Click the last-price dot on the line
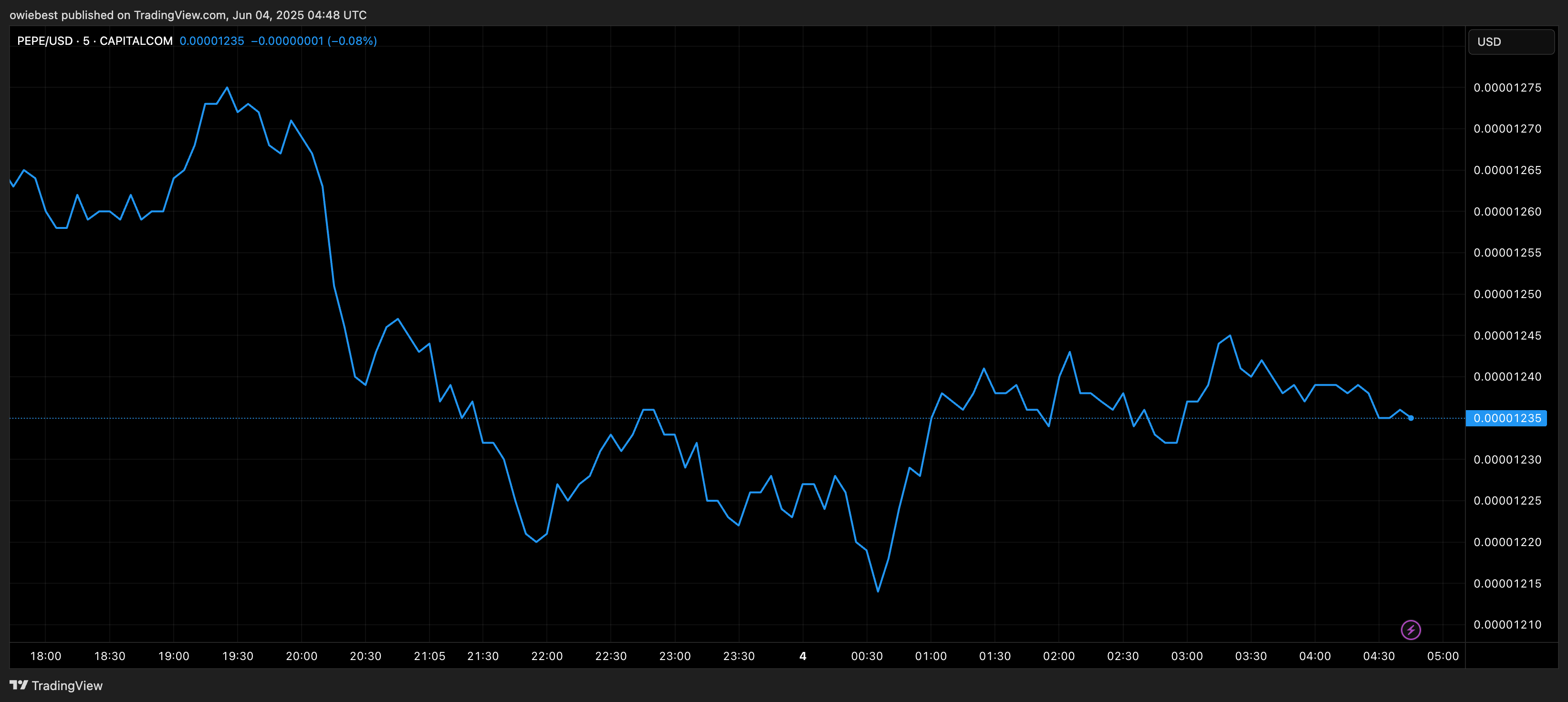This screenshot has width=1568, height=702. tap(1411, 418)
